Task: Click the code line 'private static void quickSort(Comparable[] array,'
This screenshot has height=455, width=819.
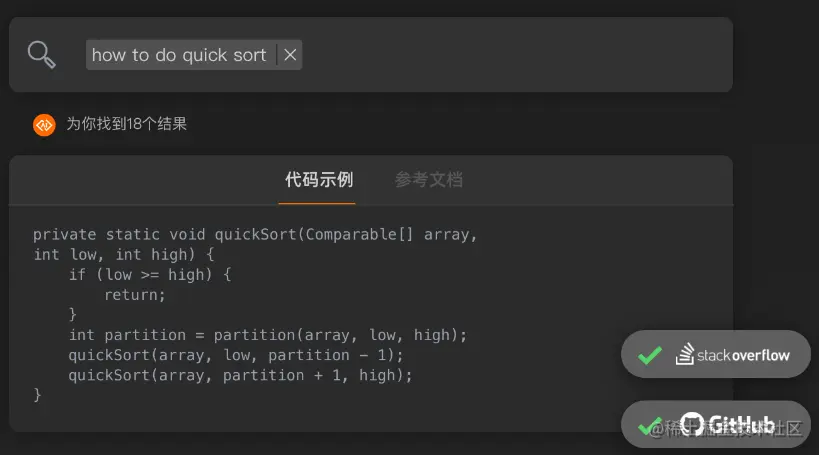Action: coord(255,235)
